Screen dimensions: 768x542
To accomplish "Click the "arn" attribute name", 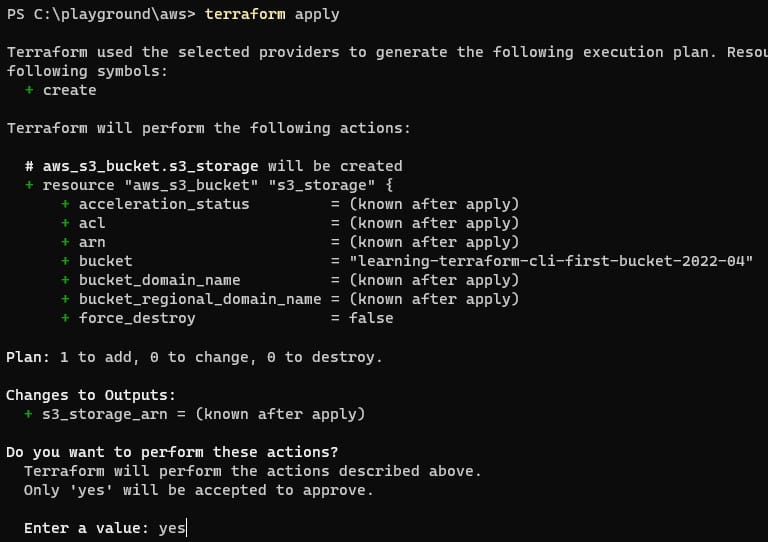I will [x=92, y=242].
